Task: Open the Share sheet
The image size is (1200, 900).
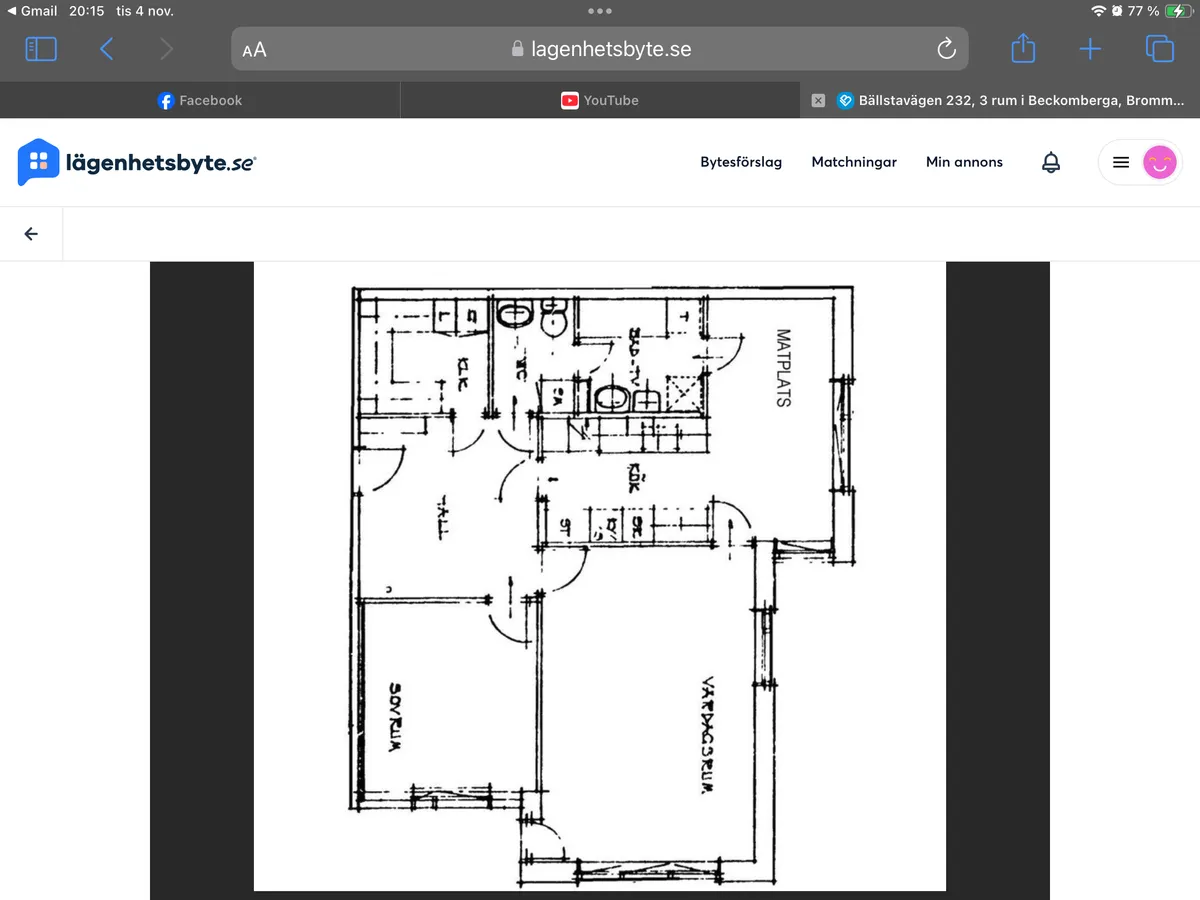Action: [x=1022, y=48]
